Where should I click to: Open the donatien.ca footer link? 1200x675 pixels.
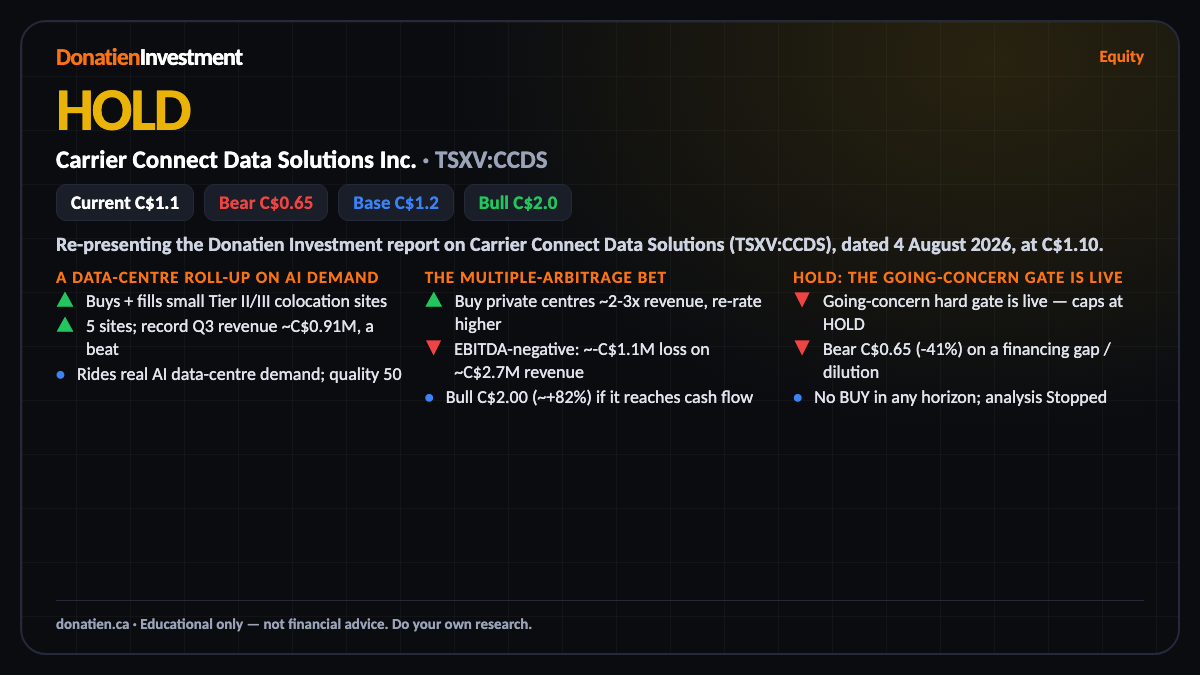(x=92, y=624)
